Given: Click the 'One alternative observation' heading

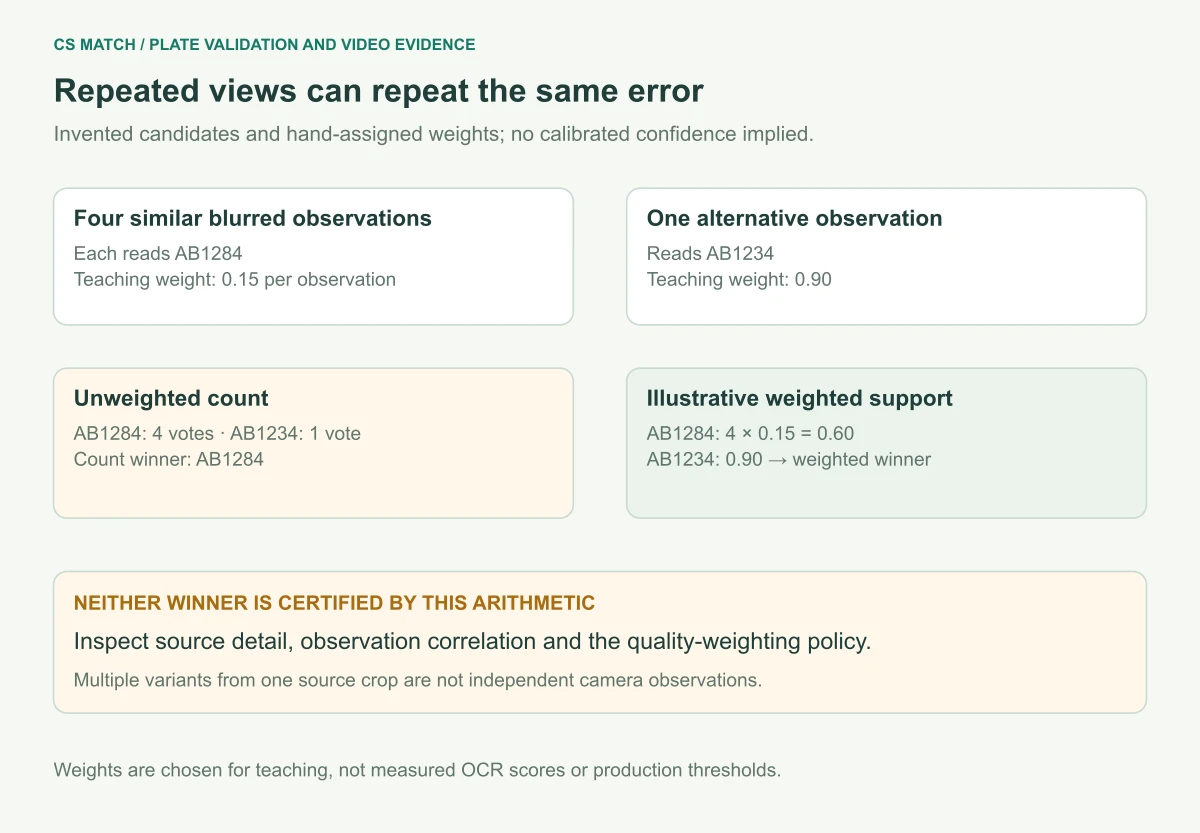Looking at the screenshot, I should tap(794, 218).
